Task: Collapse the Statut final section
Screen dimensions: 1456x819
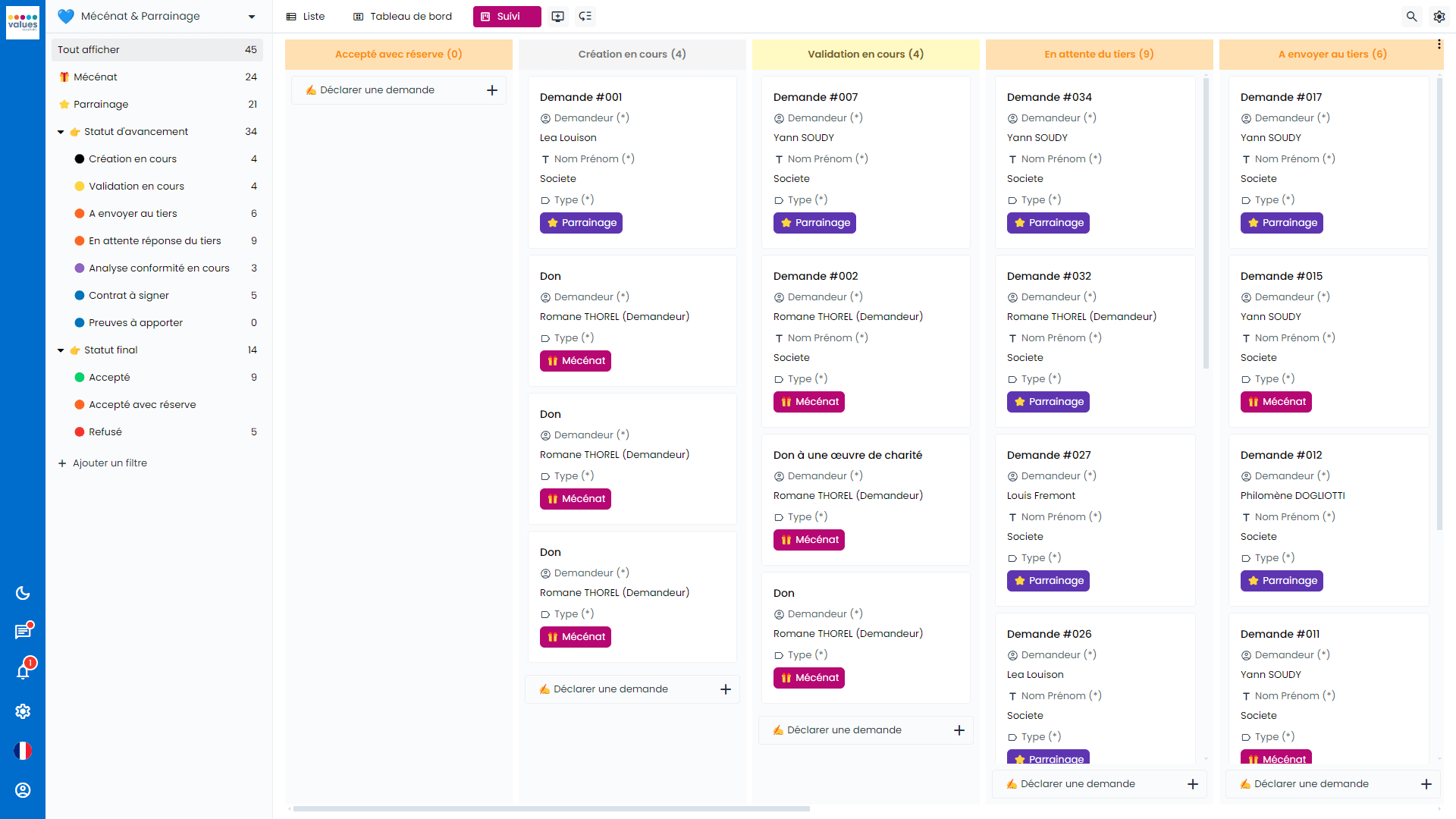Action: click(x=61, y=350)
